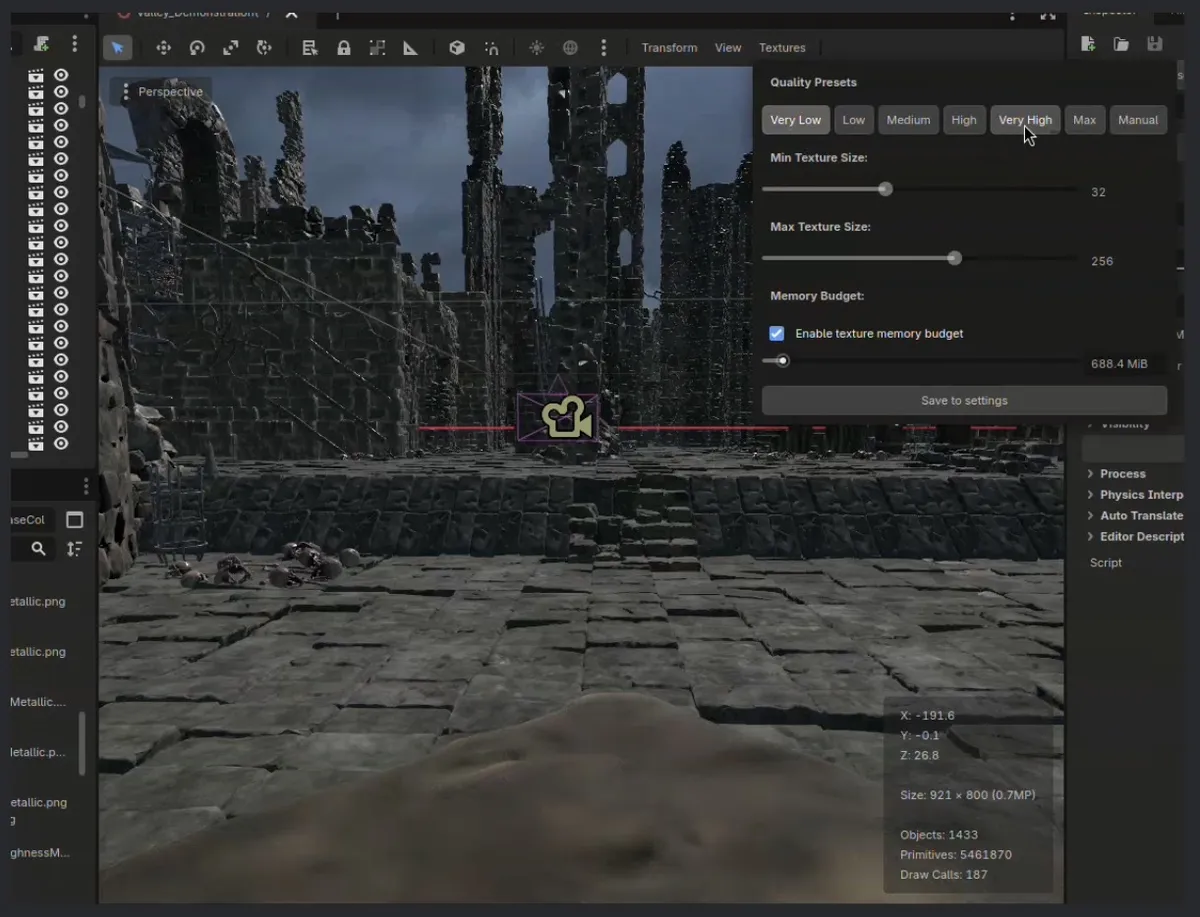This screenshot has height=917, width=1200.
Task: Click the filesystem sort files icon
Action: (x=74, y=549)
